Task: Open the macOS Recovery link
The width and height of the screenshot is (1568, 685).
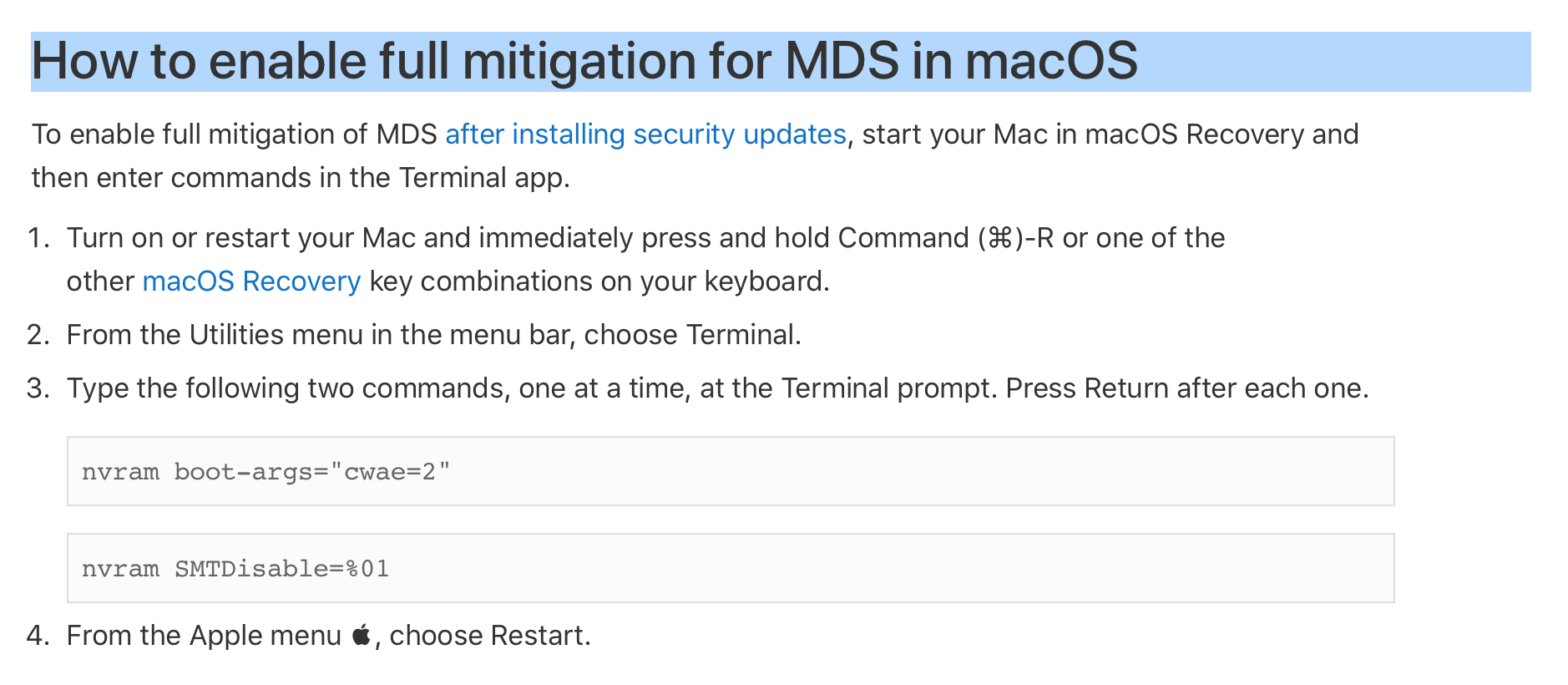Action: (x=251, y=282)
